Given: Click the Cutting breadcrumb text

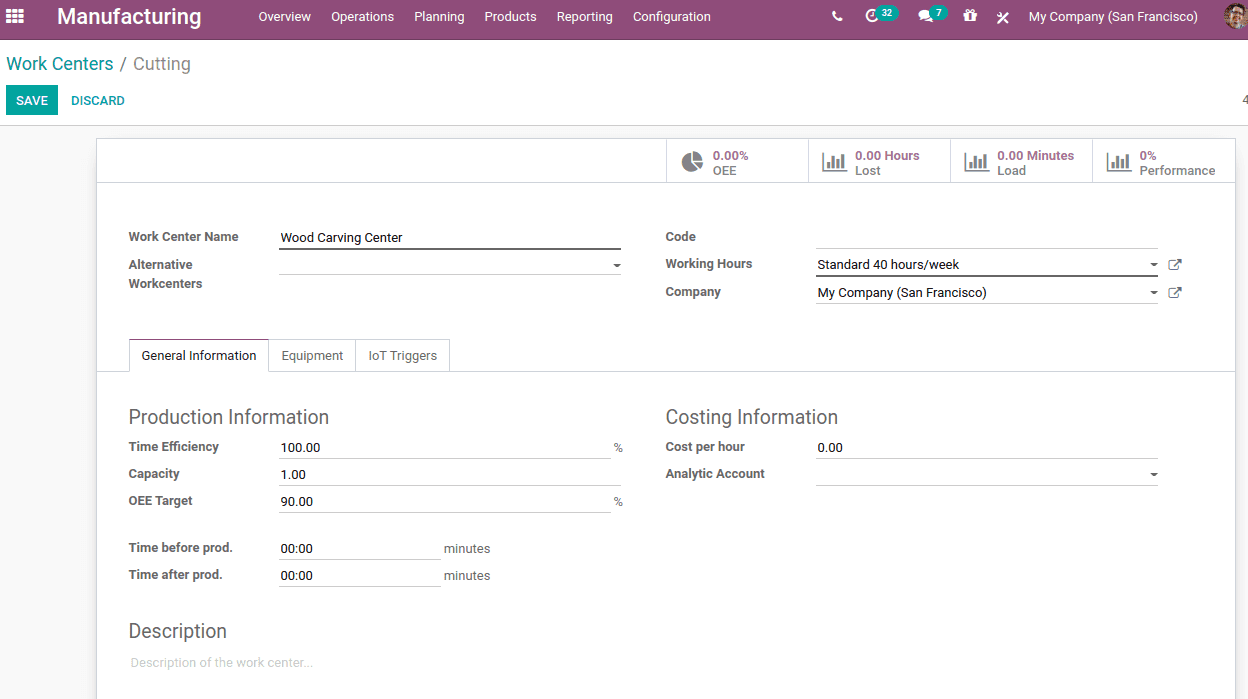Looking at the screenshot, I should pos(162,64).
